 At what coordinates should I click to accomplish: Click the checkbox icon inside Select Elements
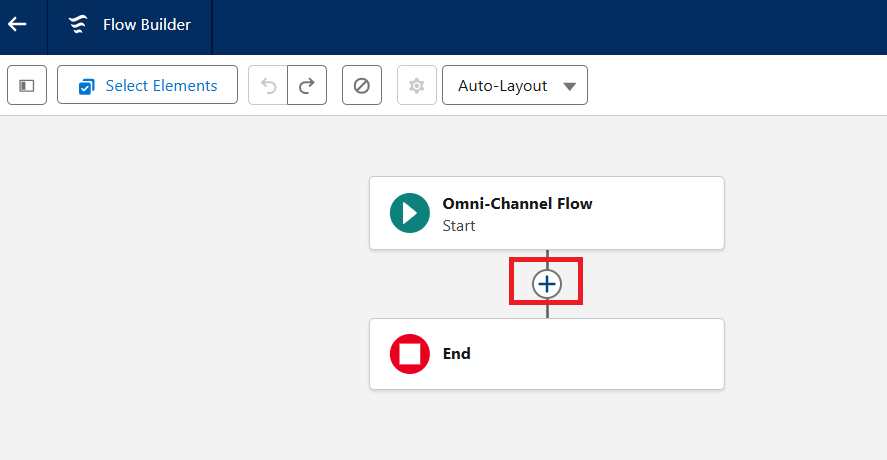click(87, 86)
